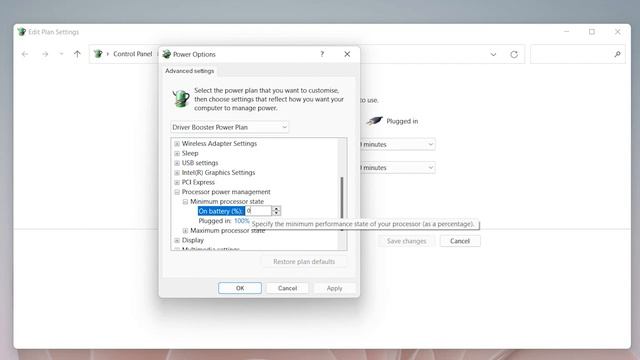
Task: Click the magnifier search icon
Action: (617, 54)
